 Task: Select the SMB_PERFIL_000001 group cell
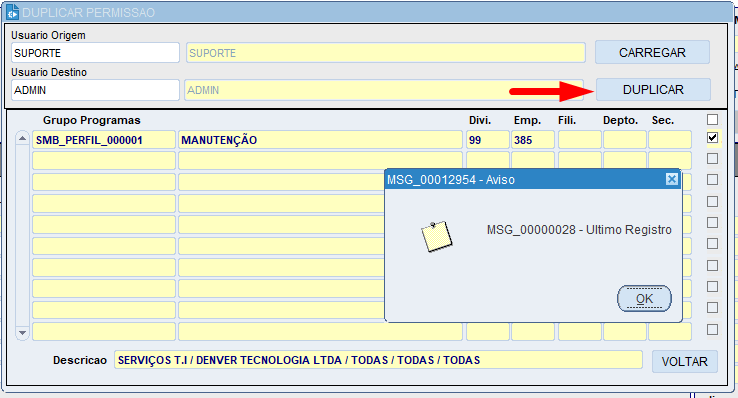point(104,140)
